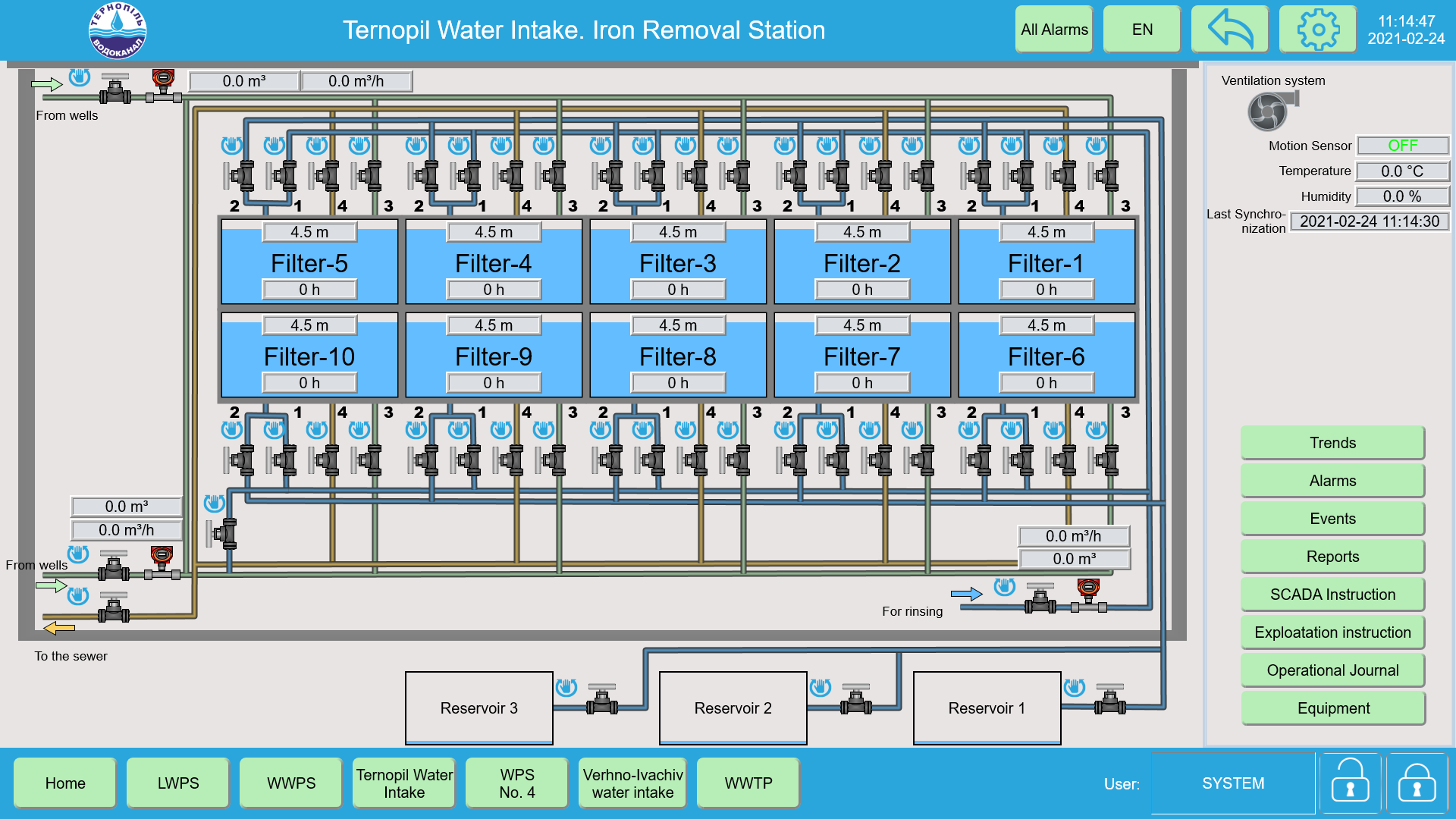1456x819 pixels.
Task: Switch language with the EN button
Action: [1142, 30]
